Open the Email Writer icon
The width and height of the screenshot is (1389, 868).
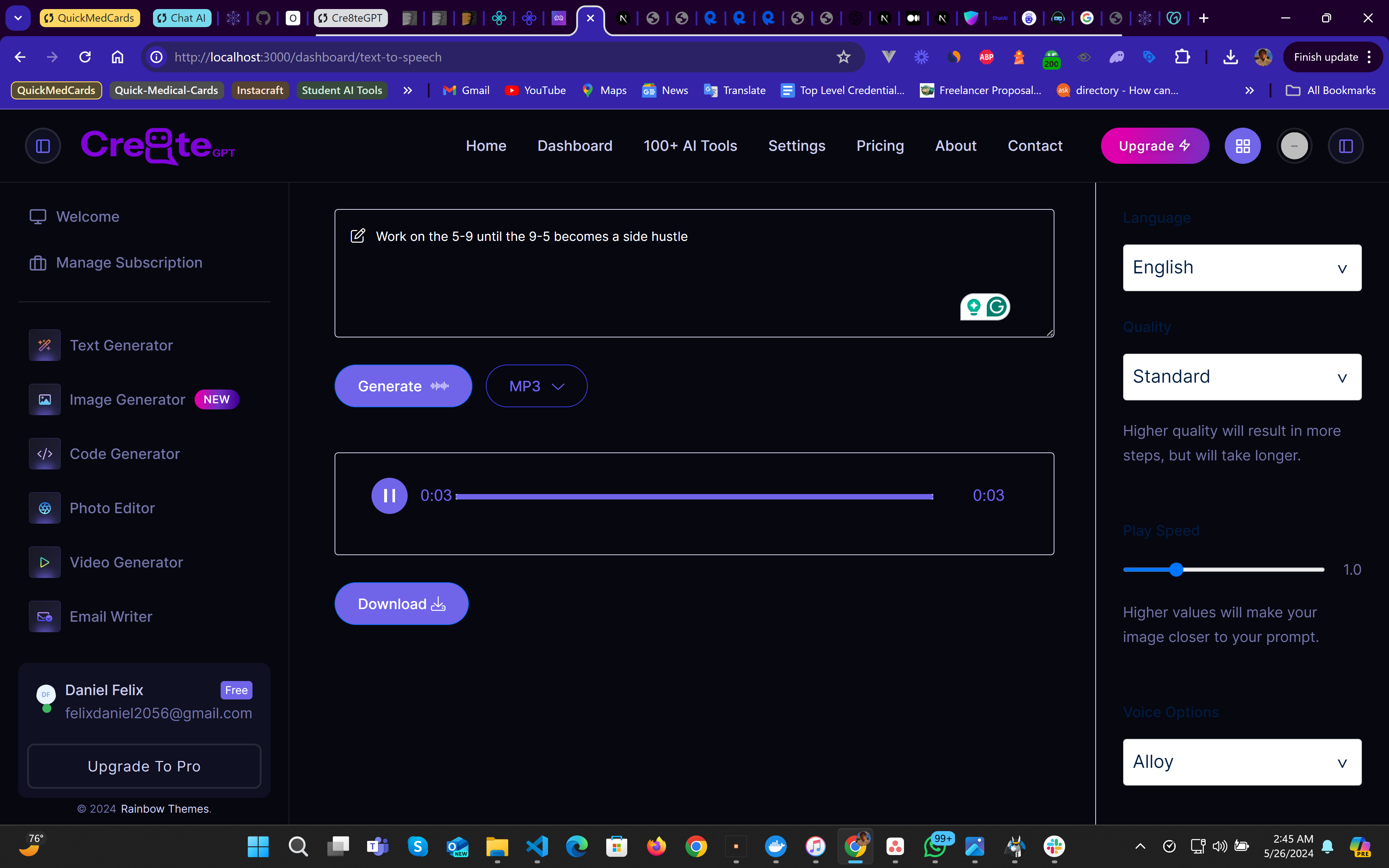[45, 617]
